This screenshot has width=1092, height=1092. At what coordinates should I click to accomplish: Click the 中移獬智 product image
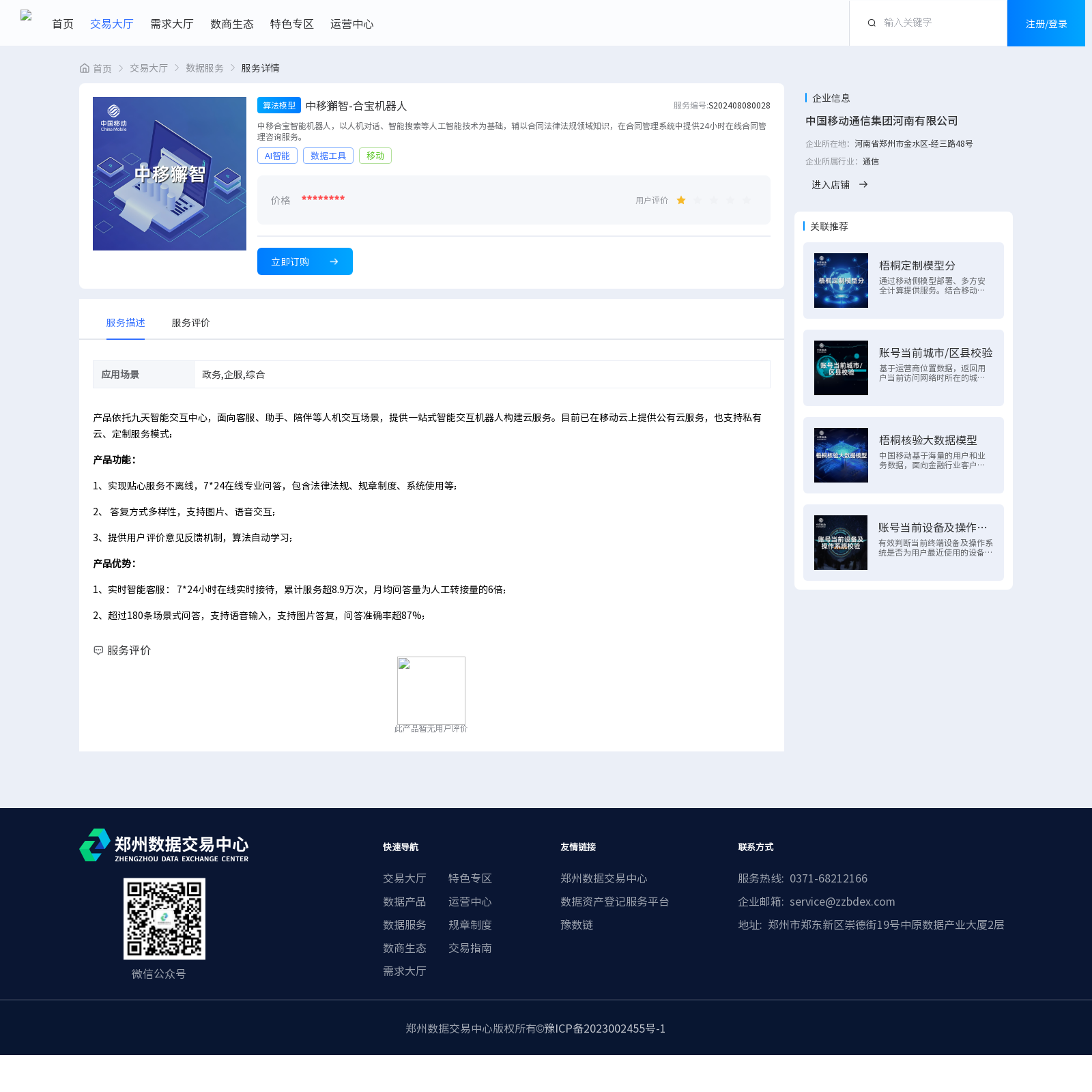click(x=169, y=173)
